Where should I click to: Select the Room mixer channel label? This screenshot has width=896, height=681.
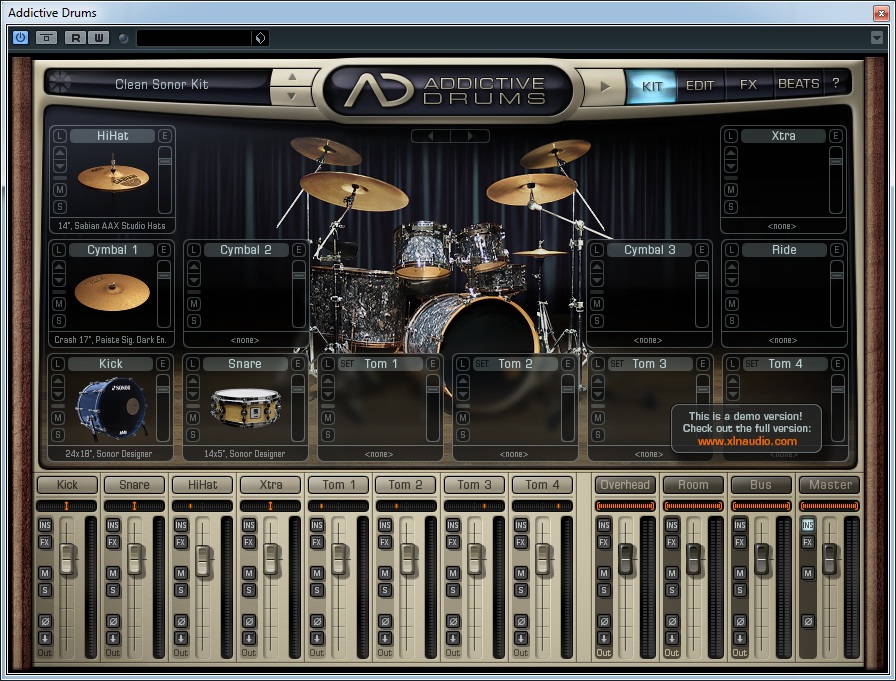[x=693, y=485]
